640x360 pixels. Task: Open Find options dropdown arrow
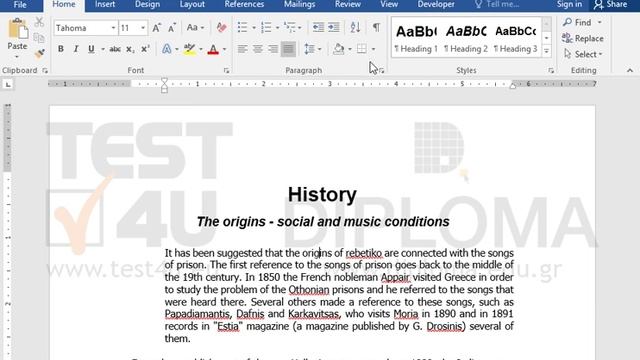[600, 22]
